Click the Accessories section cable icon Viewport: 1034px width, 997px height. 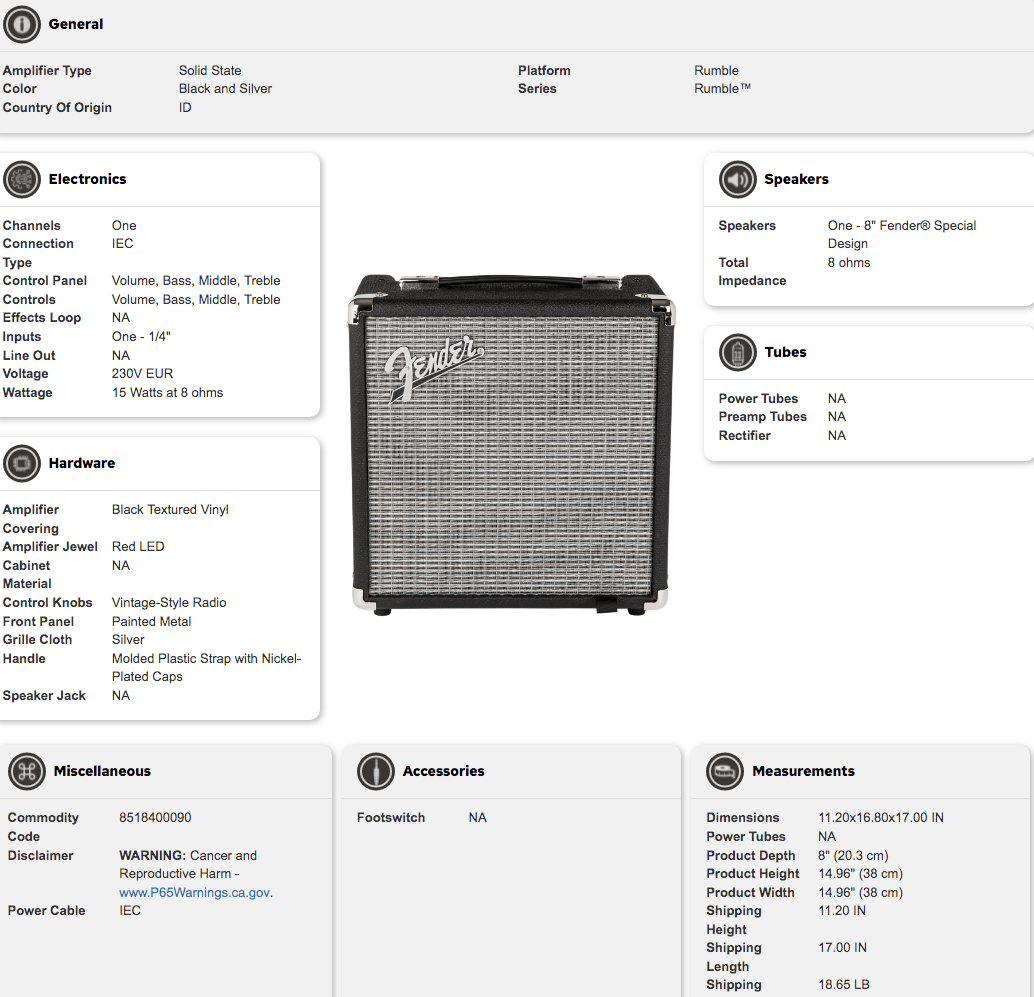point(376,771)
